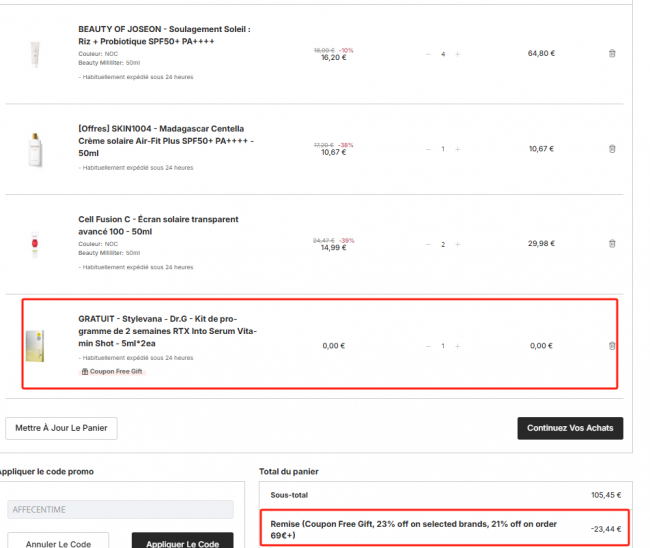Select the Sous-total amount 105,45 €
Image resolution: width=650 pixels, height=548 pixels.
(x=606, y=495)
